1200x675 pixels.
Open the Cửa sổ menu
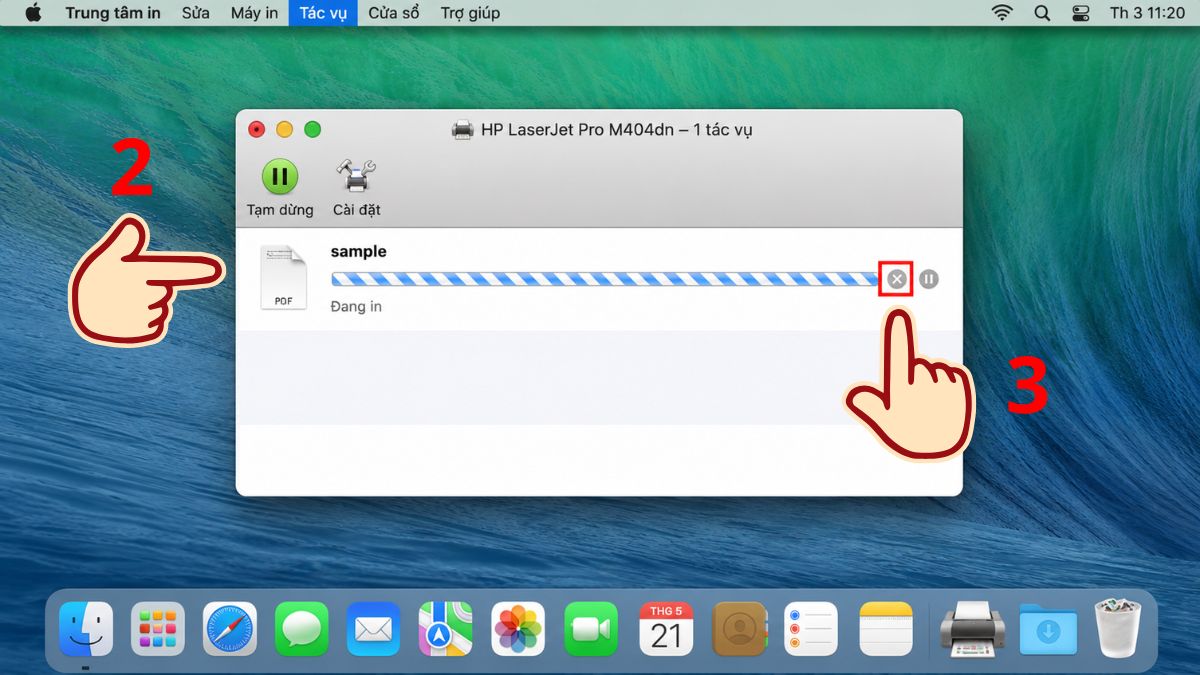(x=394, y=13)
